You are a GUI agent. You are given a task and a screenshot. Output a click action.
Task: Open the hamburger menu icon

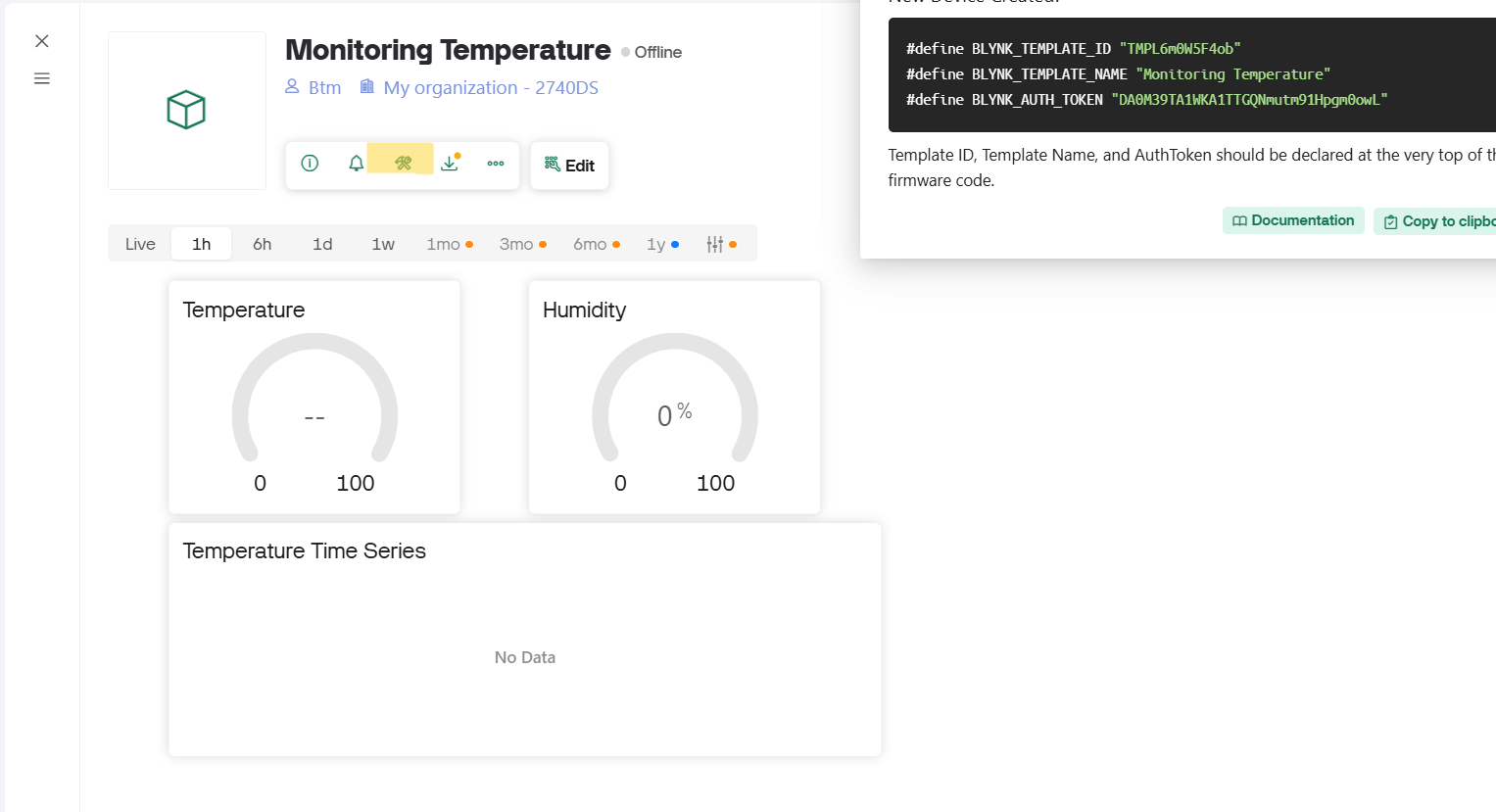tap(42, 78)
